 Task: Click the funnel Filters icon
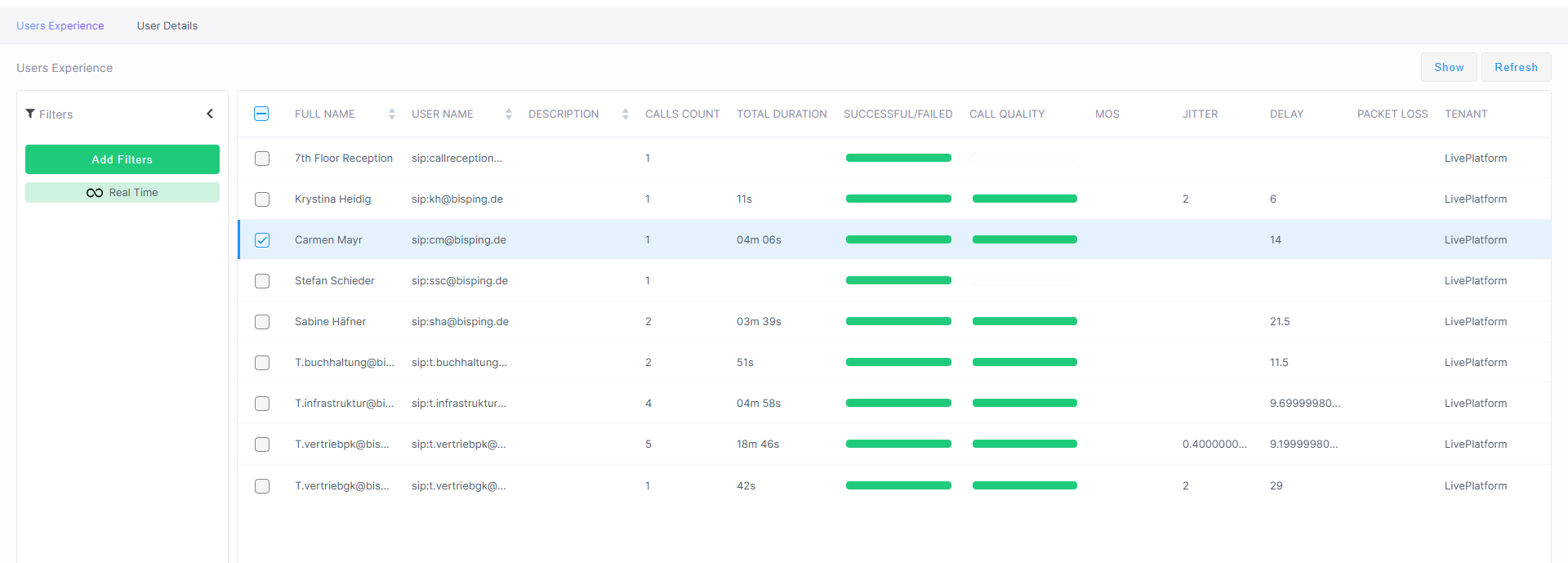(x=30, y=114)
